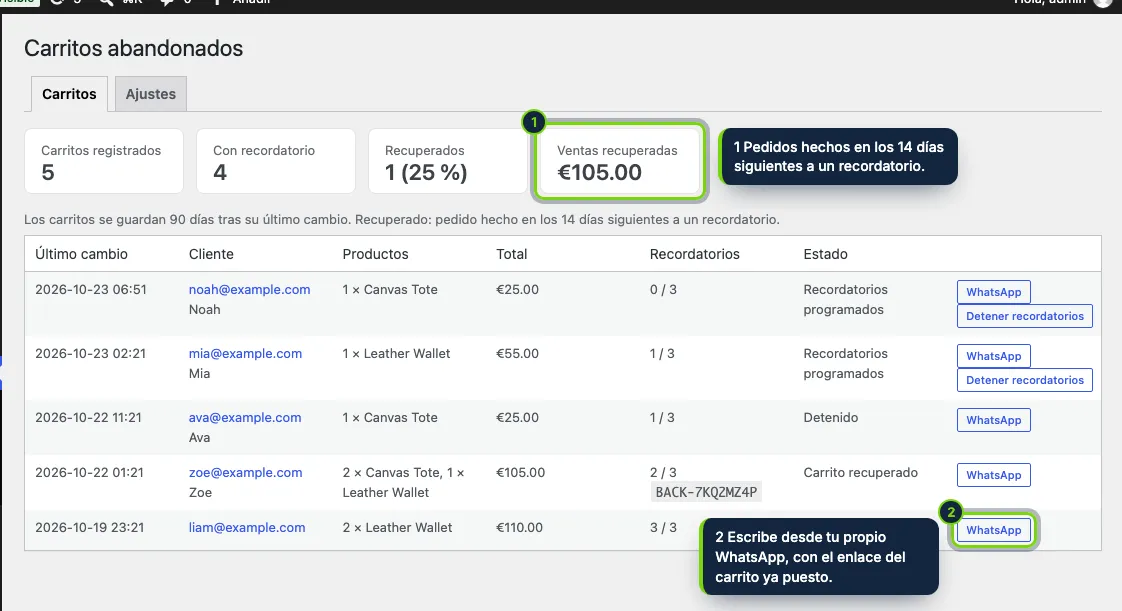The width and height of the screenshot is (1122, 611).
Task: Open WhatsApp for liam@example.com's cart
Action: (x=993, y=530)
